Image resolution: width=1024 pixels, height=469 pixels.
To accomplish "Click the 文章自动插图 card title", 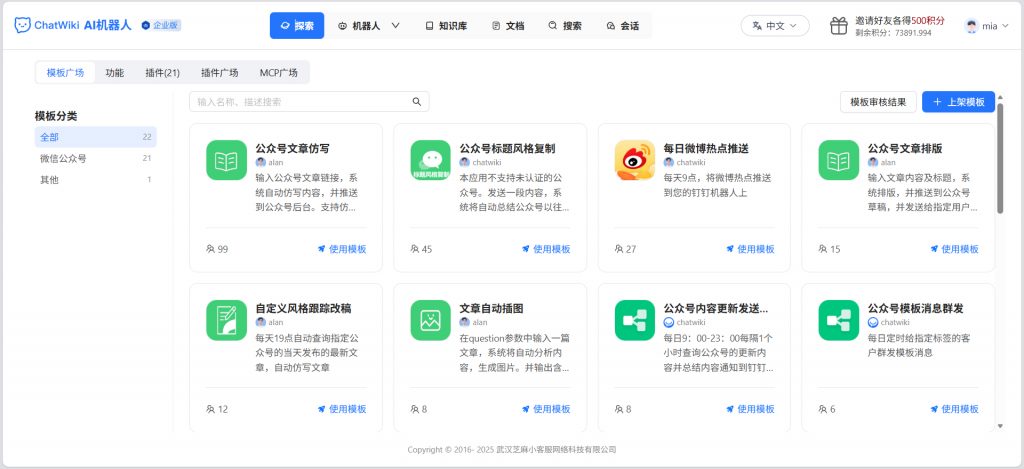I will click(x=491, y=308).
